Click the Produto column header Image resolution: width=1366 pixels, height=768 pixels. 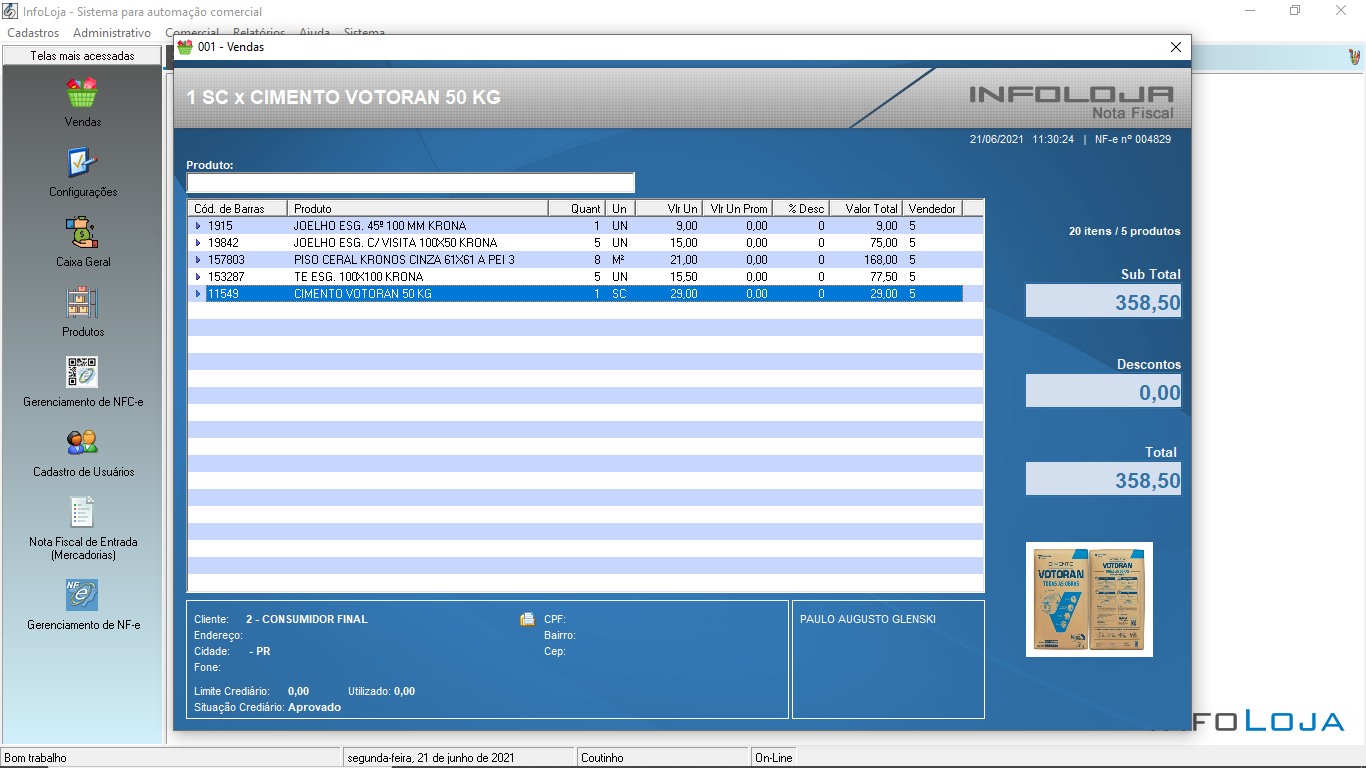[418, 208]
